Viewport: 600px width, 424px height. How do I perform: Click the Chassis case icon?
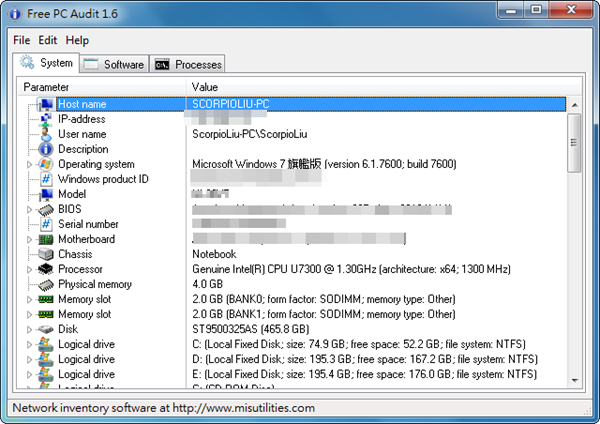[46, 254]
